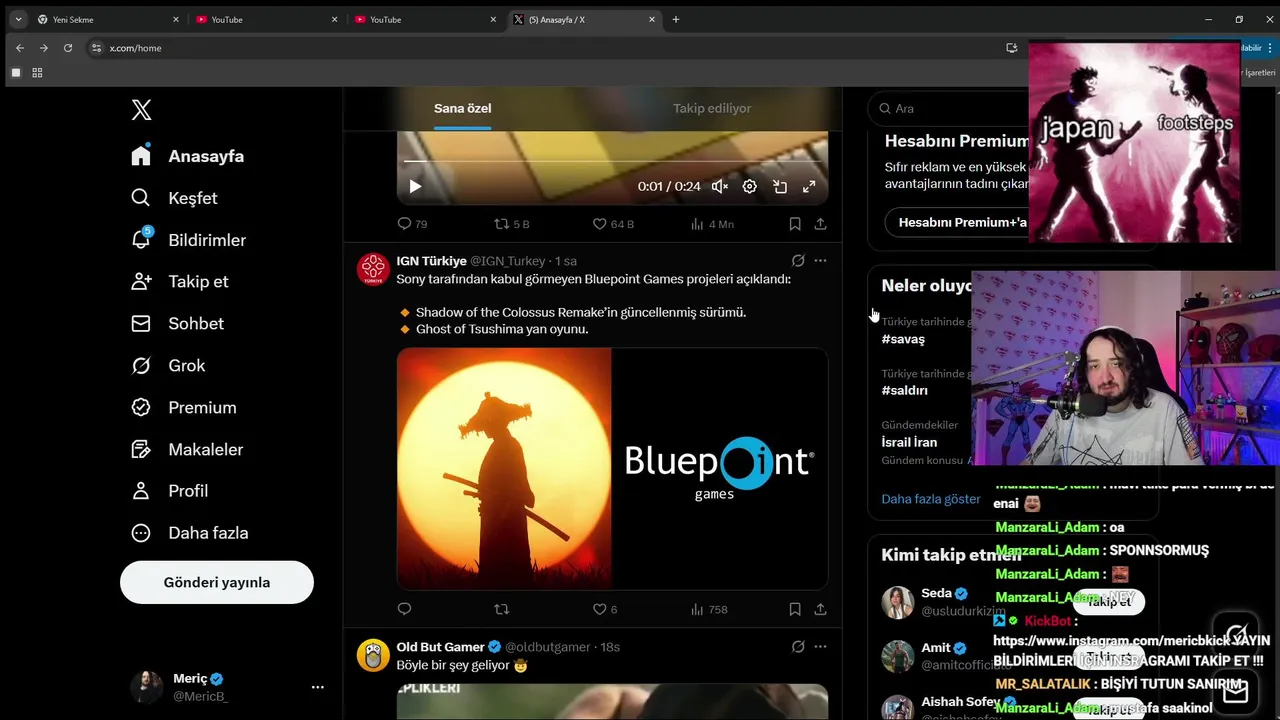
Task: Open the apps grid in bookmarks bar
Action: coord(37,73)
